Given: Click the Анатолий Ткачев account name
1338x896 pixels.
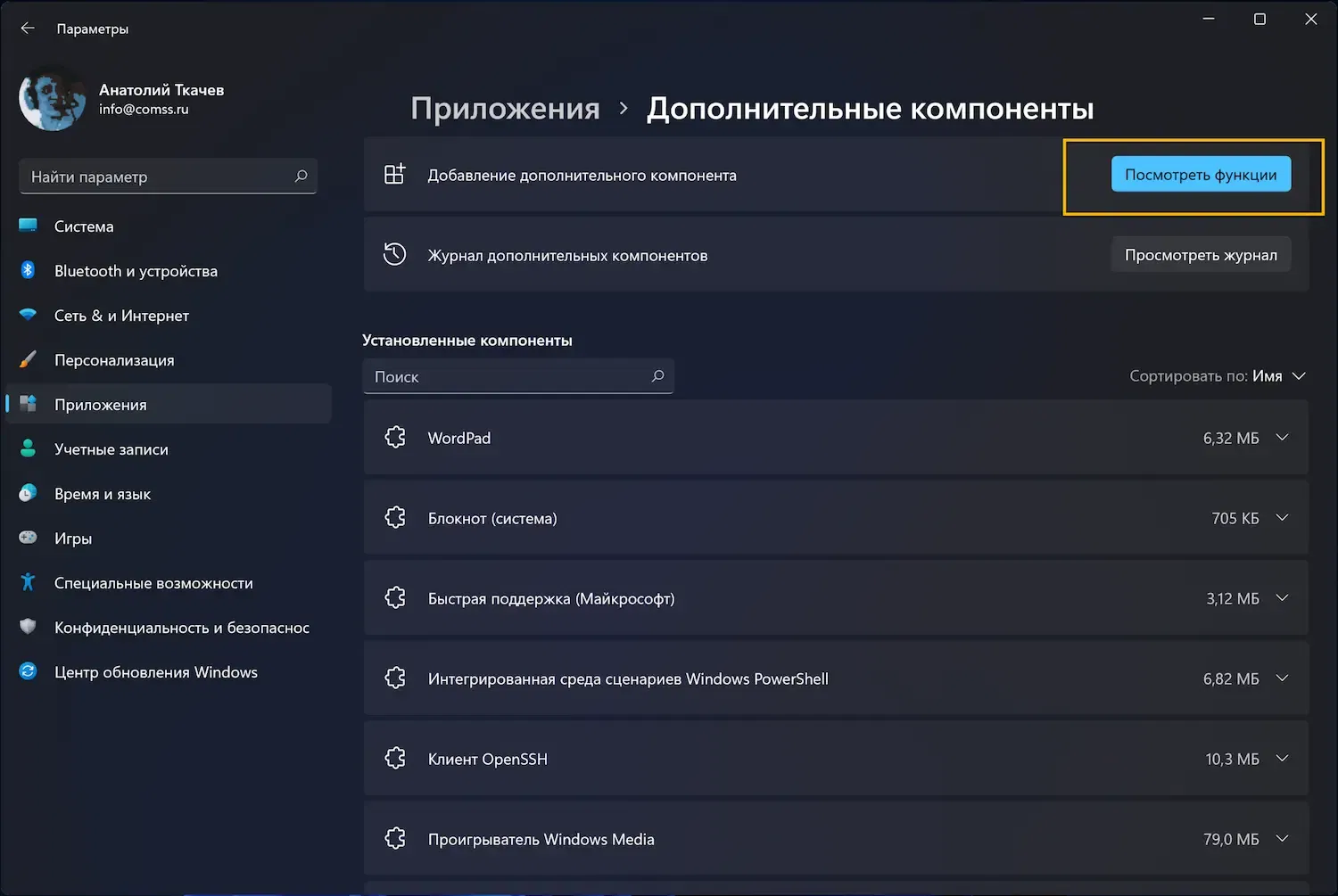Looking at the screenshot, I should [x=161, y=90].
